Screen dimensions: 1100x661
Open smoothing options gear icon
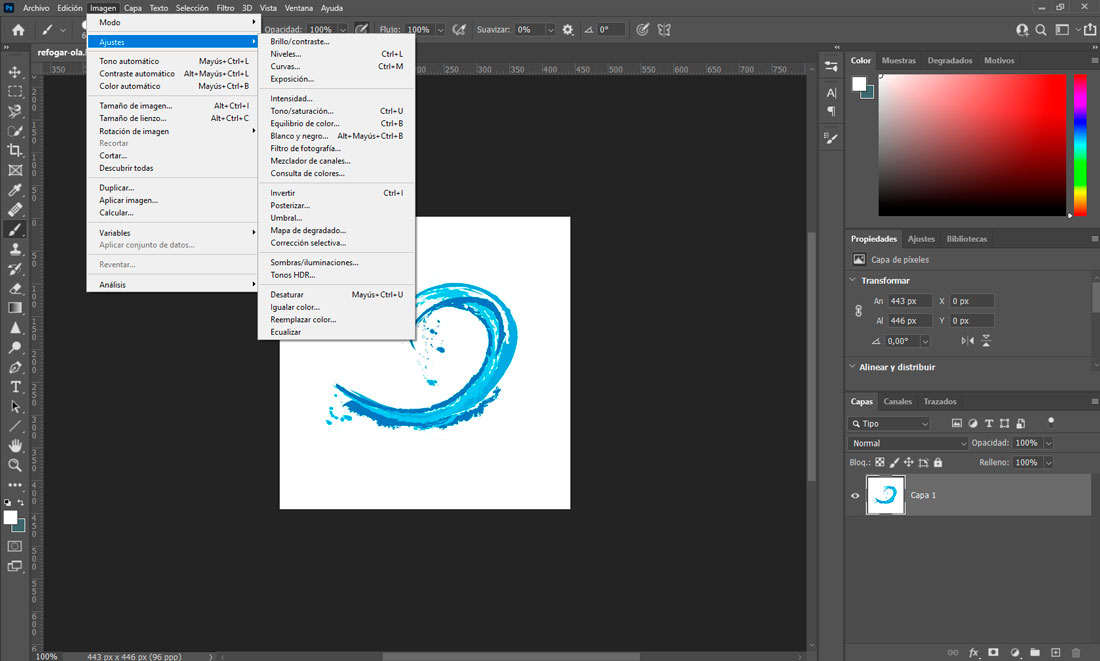(x=568, y=30)
